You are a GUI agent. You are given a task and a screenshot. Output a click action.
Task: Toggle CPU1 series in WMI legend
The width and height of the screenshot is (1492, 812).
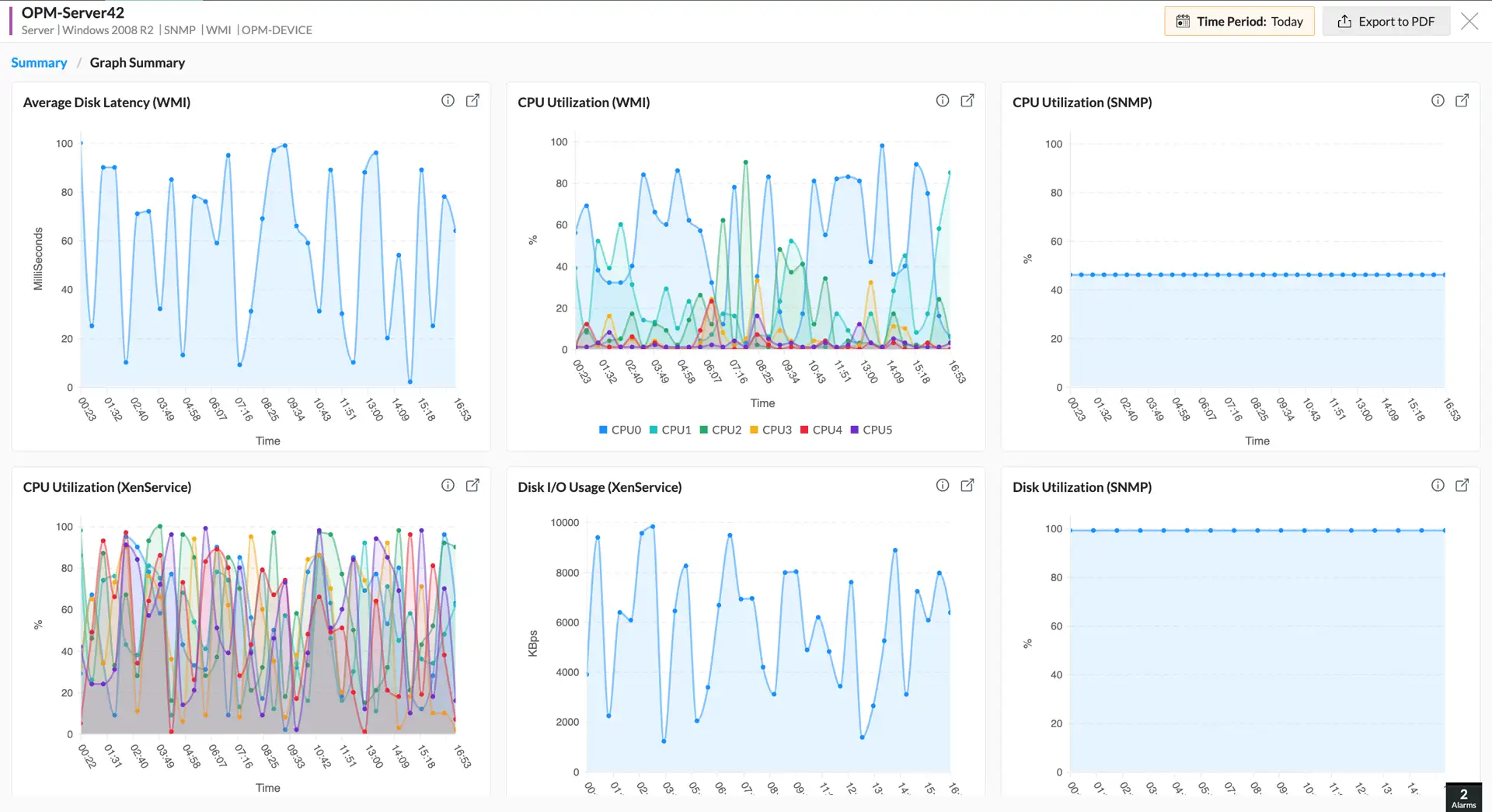(670, 430)
